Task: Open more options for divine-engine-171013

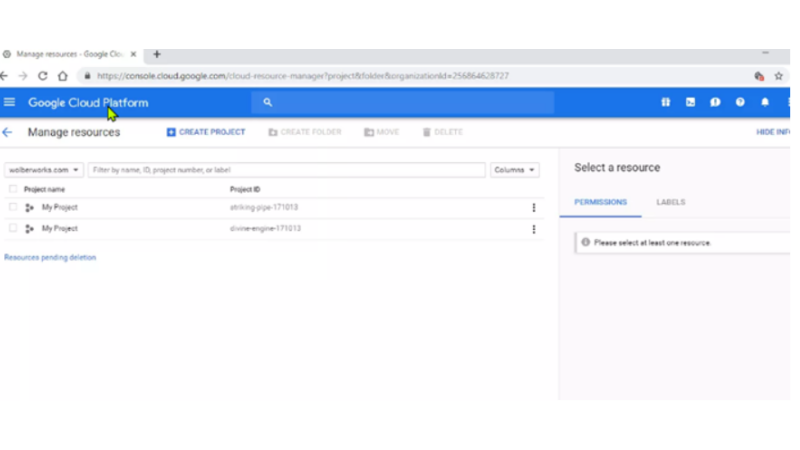Action: tap(534, 229)
